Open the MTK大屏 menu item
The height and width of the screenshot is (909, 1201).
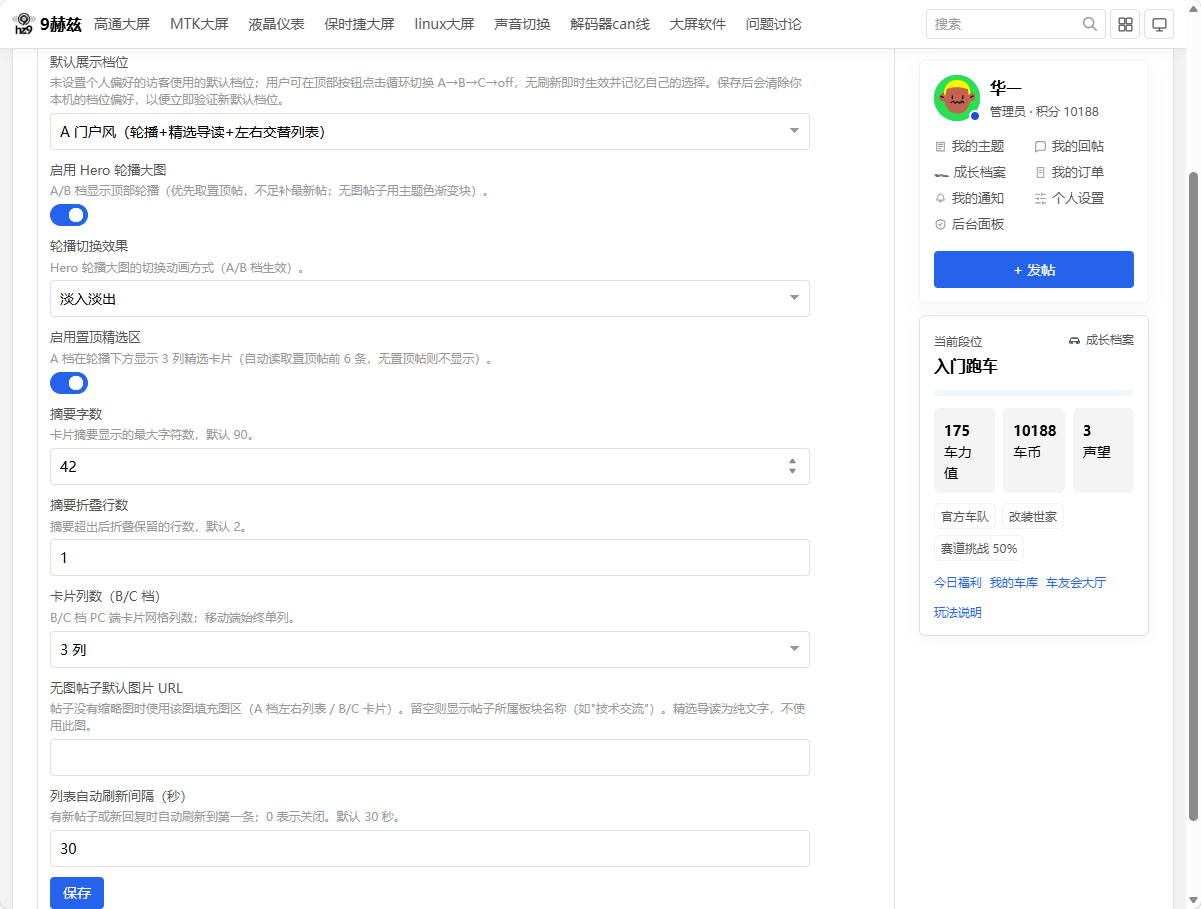[199, 24]
